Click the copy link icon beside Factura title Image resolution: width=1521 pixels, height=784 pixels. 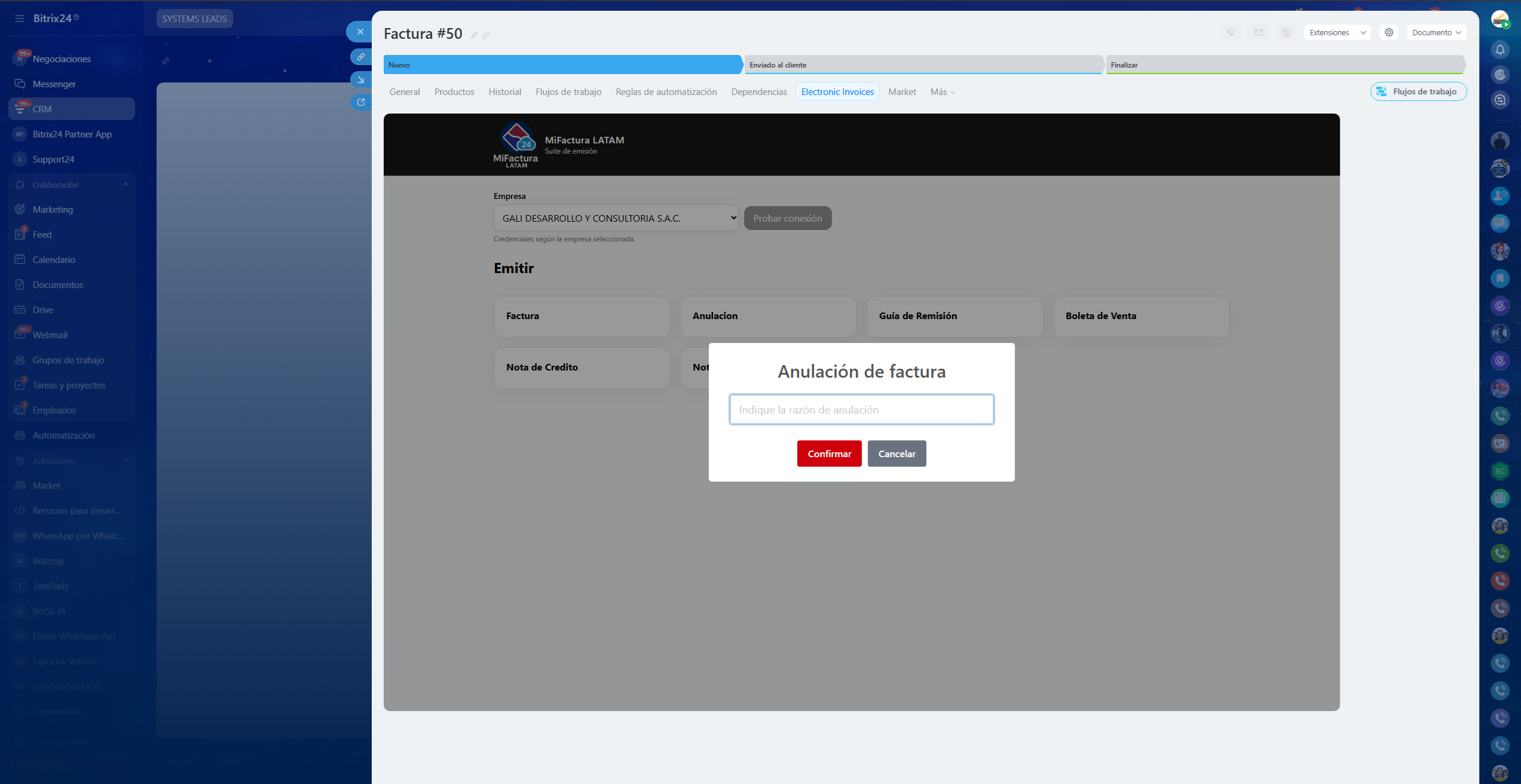tap(486, 36)
